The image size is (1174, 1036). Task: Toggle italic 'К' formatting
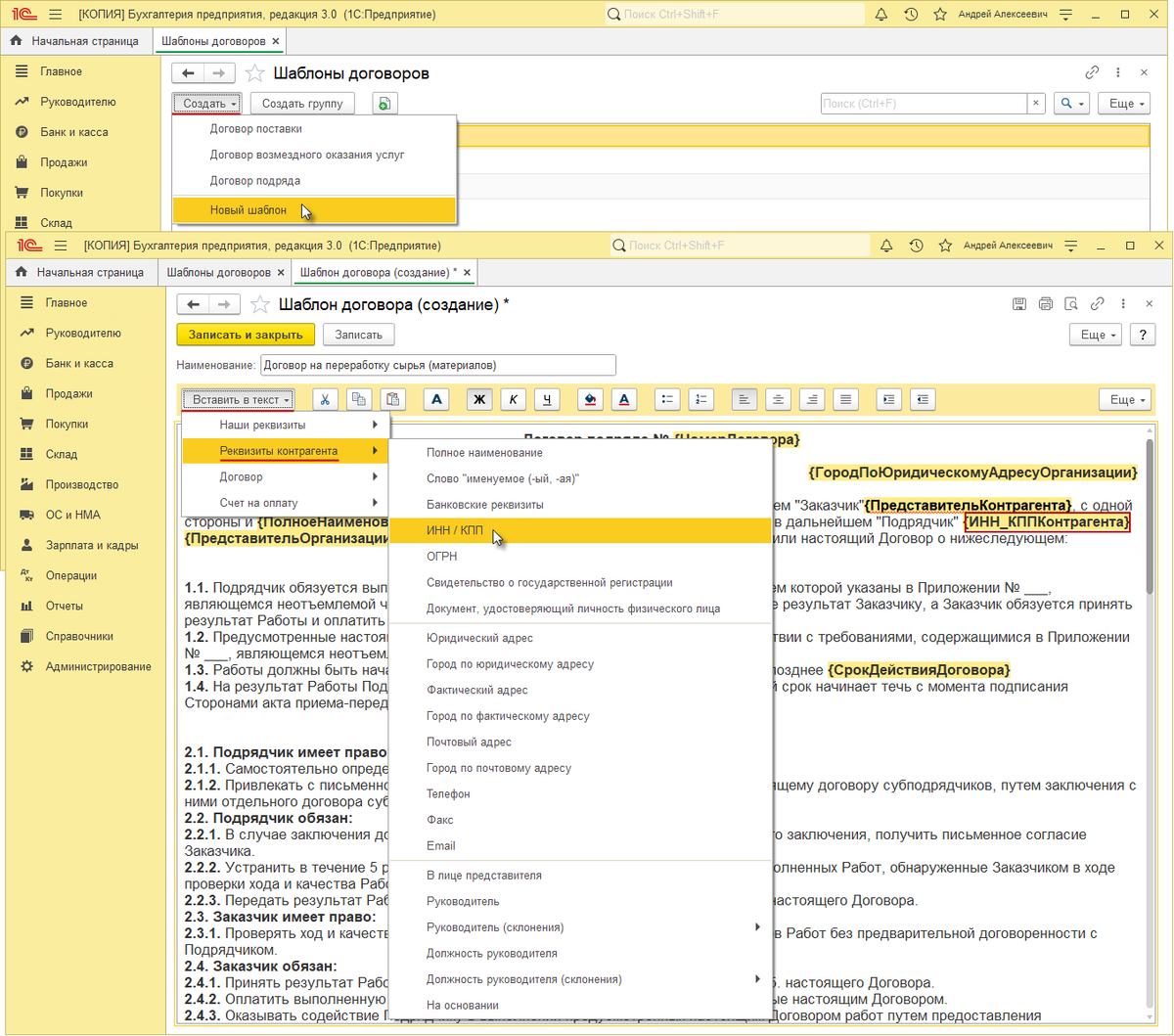pyautogui.click(x=513, y=399)
